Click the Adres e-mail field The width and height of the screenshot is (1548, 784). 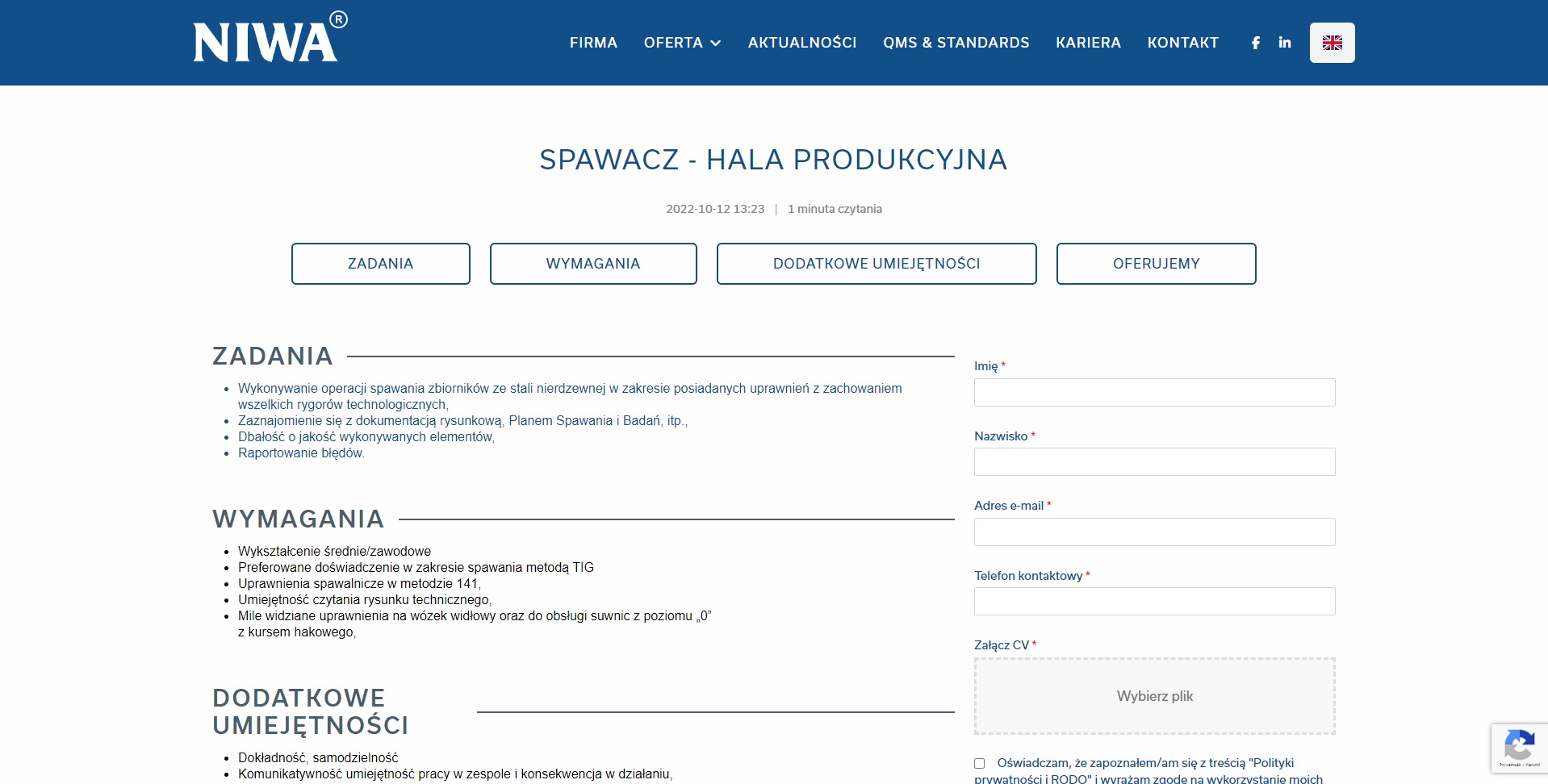[1155, 532]
